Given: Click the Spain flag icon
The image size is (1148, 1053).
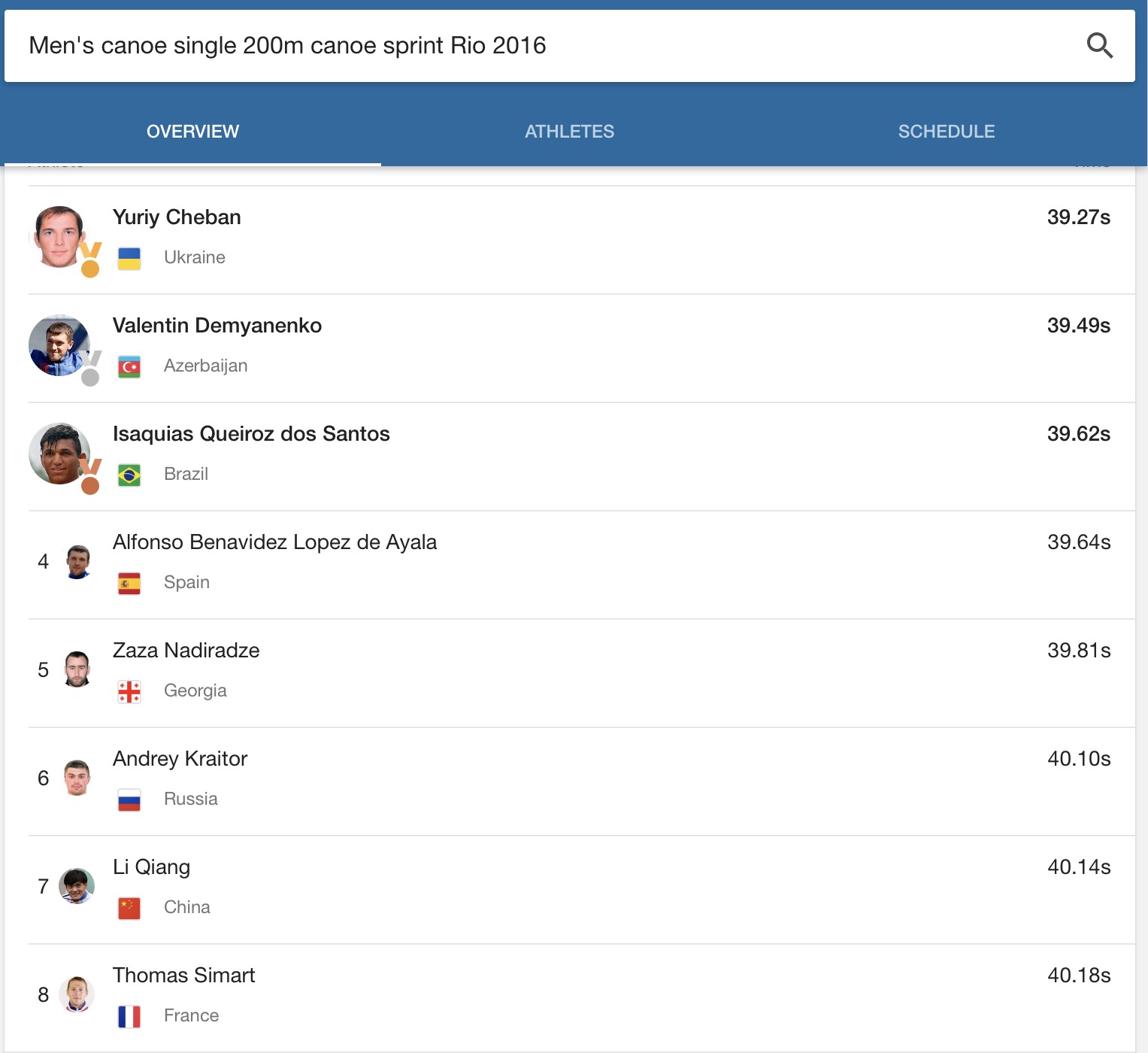Looking at the screenshot, I should click(129, 583).
